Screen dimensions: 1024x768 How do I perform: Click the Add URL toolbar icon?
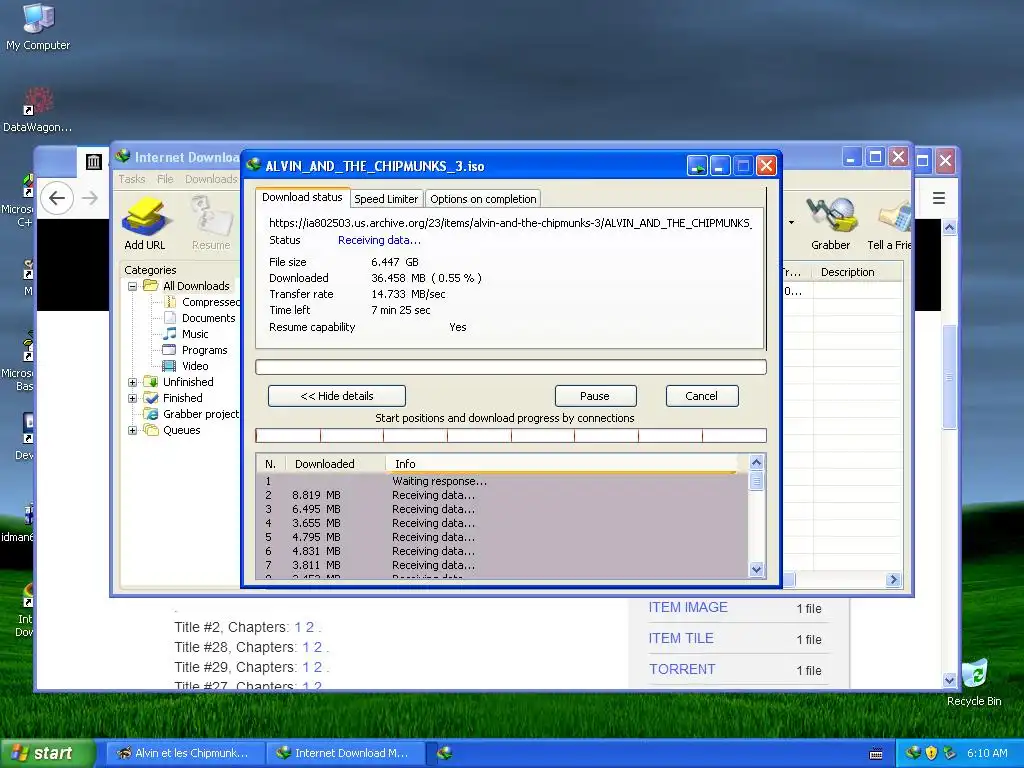click(x=144, y=224)
